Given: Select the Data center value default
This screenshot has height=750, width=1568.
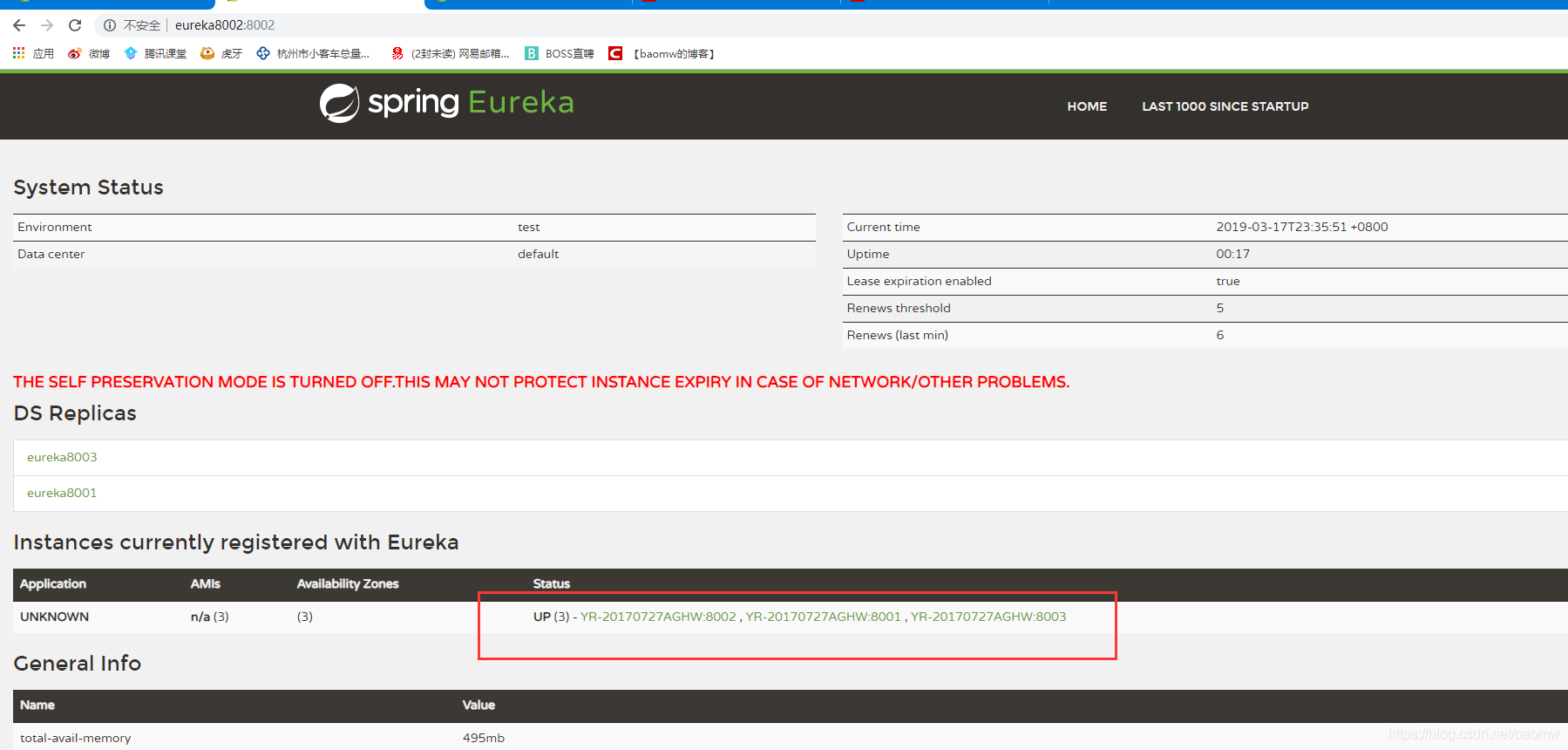Looking at the screenshot, I should pyautogui.click(x=538, y=254).
